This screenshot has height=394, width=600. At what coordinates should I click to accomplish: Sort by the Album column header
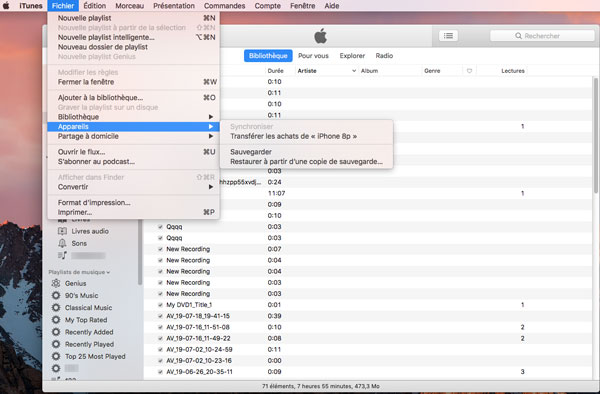(x=369, y=71)
